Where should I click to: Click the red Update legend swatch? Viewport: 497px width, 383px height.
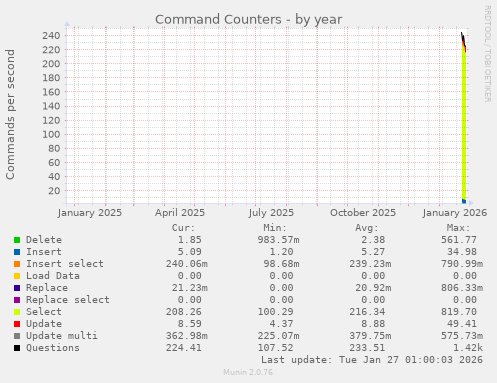[x=17, y=324]
